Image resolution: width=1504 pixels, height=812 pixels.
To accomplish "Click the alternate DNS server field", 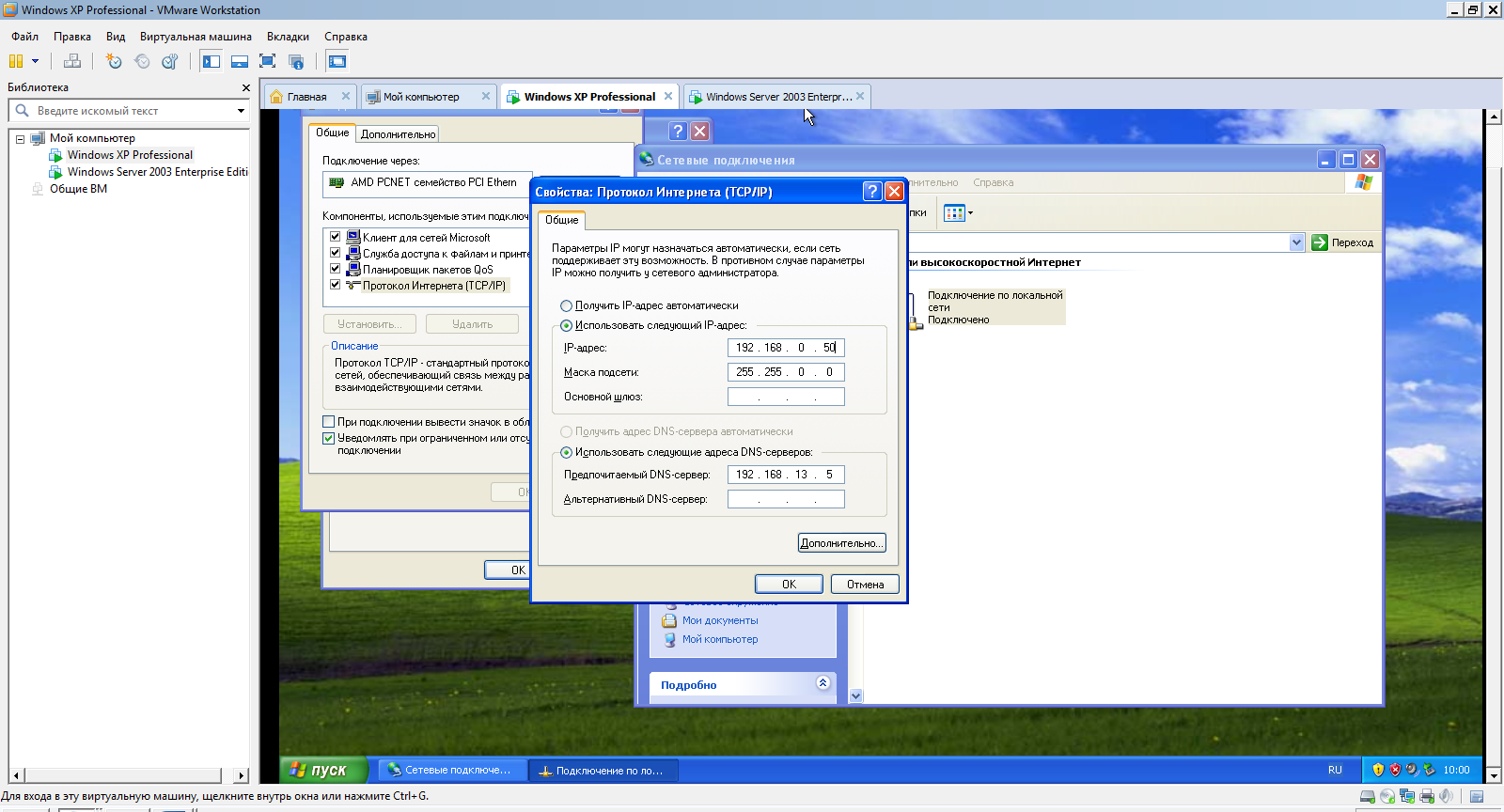I will point(786,499).
